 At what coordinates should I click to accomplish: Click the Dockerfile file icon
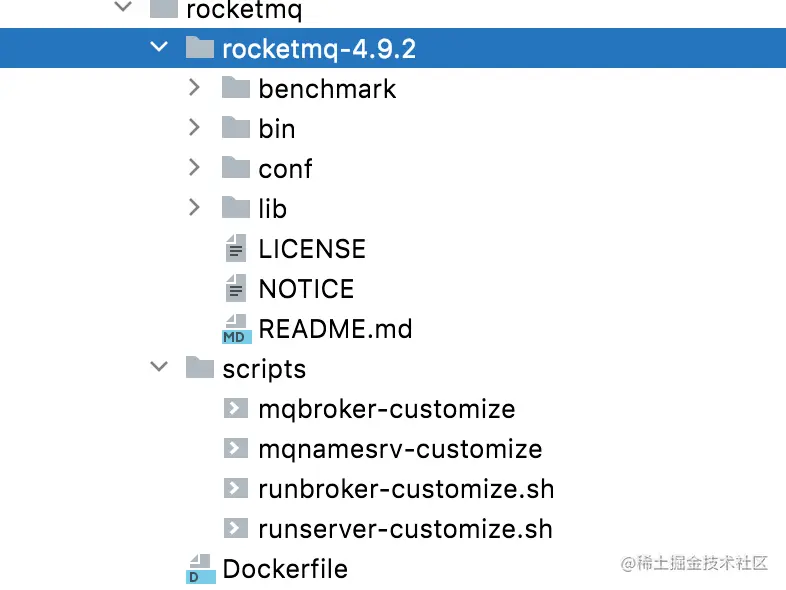[201, 569]
